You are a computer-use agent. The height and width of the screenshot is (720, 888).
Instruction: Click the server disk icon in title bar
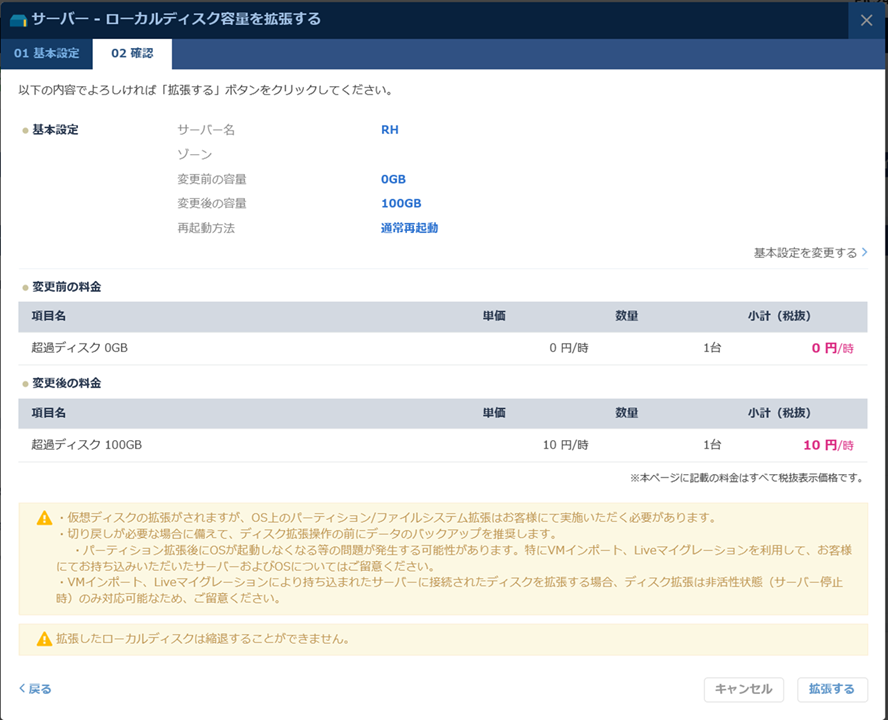pyautogui.click(x=19, y=20)
